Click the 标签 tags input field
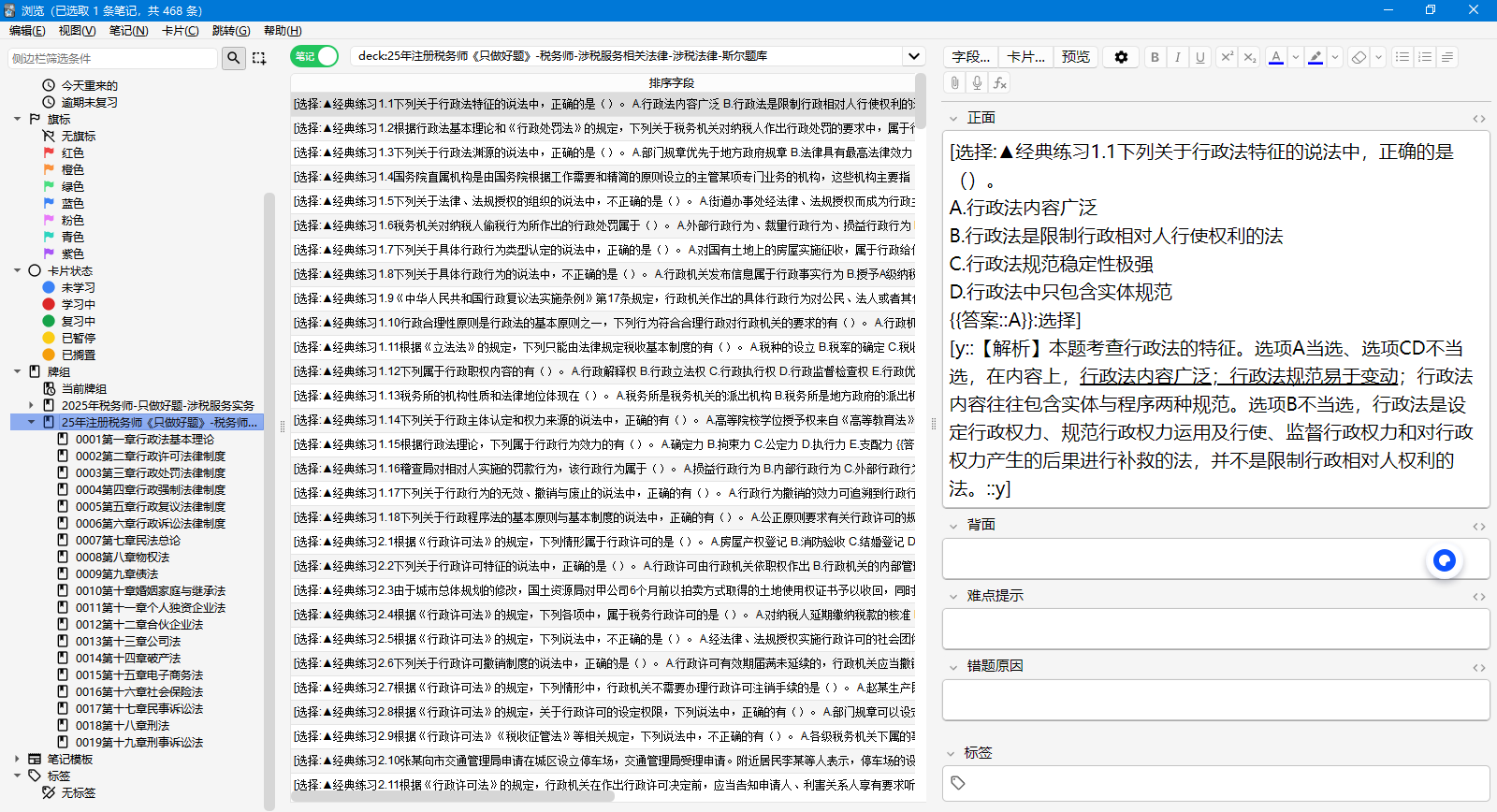The height and width of the screenshot is (812, 1497). [1215, 783]
